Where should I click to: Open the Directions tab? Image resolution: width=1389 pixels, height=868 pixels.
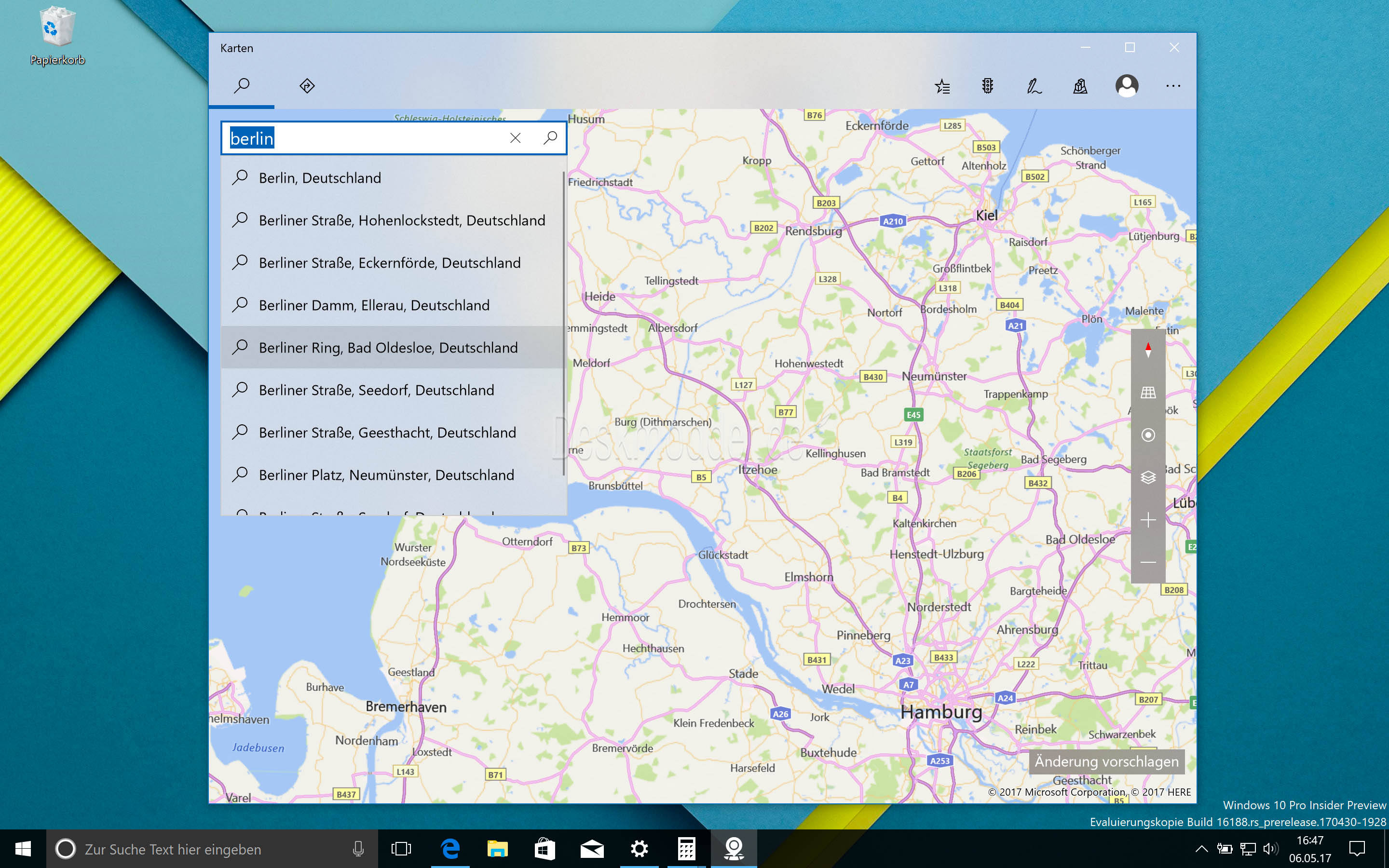tap(307, 86)
